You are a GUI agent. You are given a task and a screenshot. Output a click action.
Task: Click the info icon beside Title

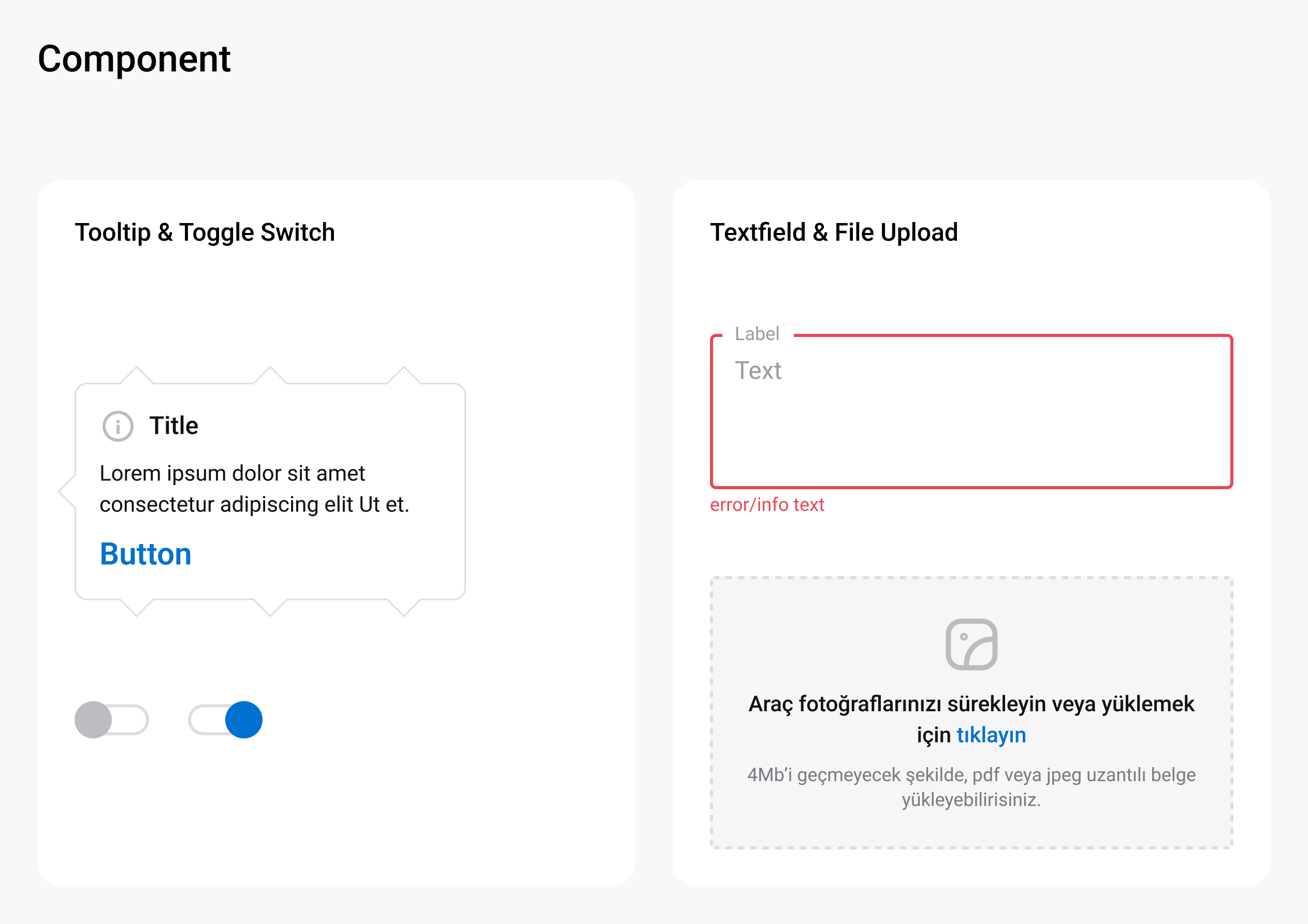[x=118, y=426]
